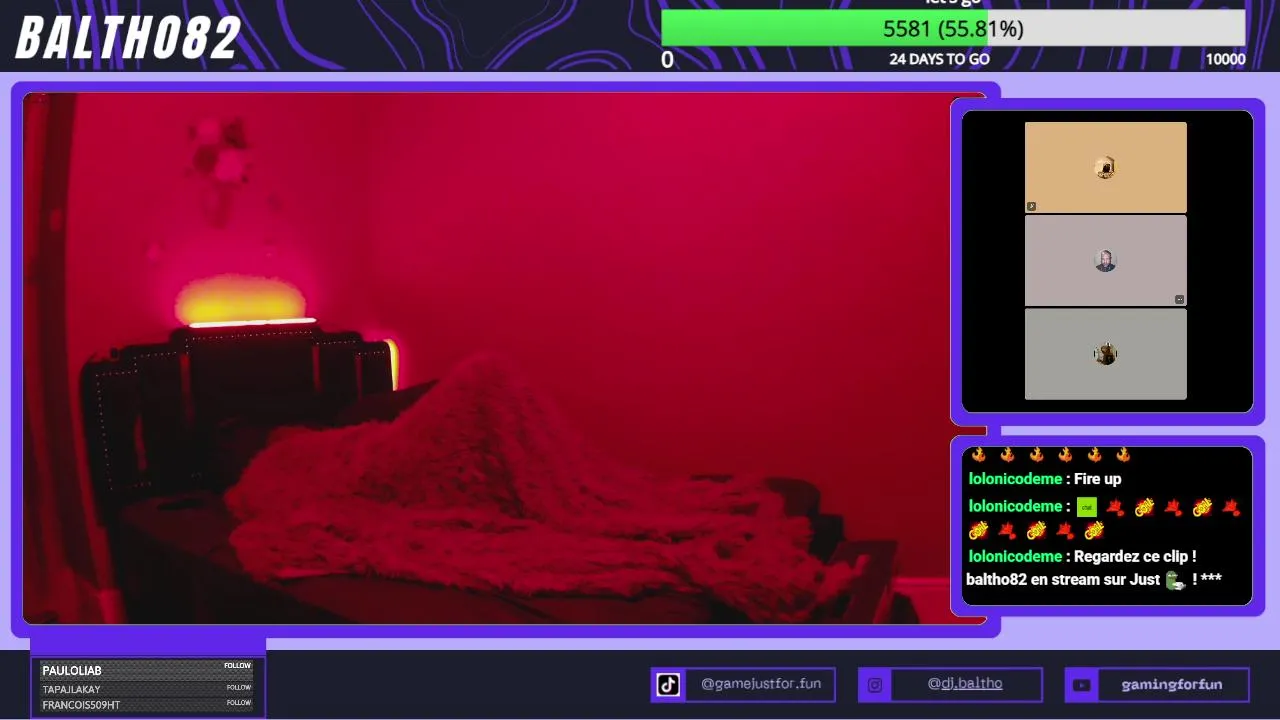
Task: Click the avatar in the bottom participant tile
Action: 1105,354
